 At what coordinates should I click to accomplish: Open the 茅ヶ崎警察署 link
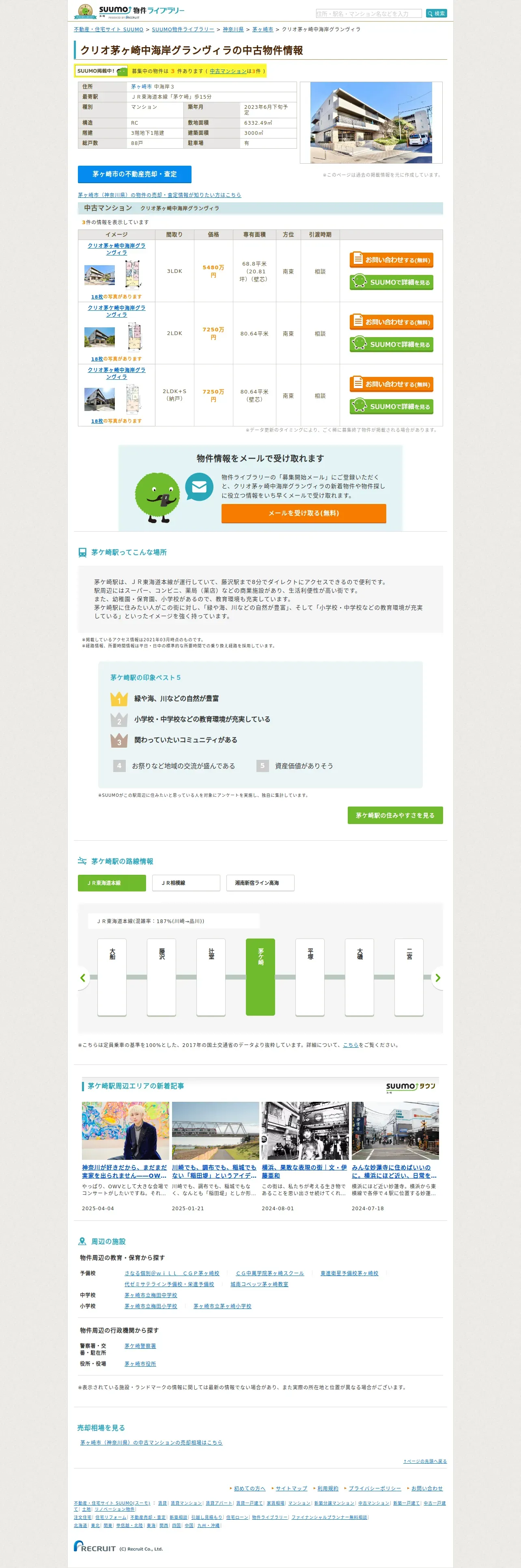(x=140, y=1346)
